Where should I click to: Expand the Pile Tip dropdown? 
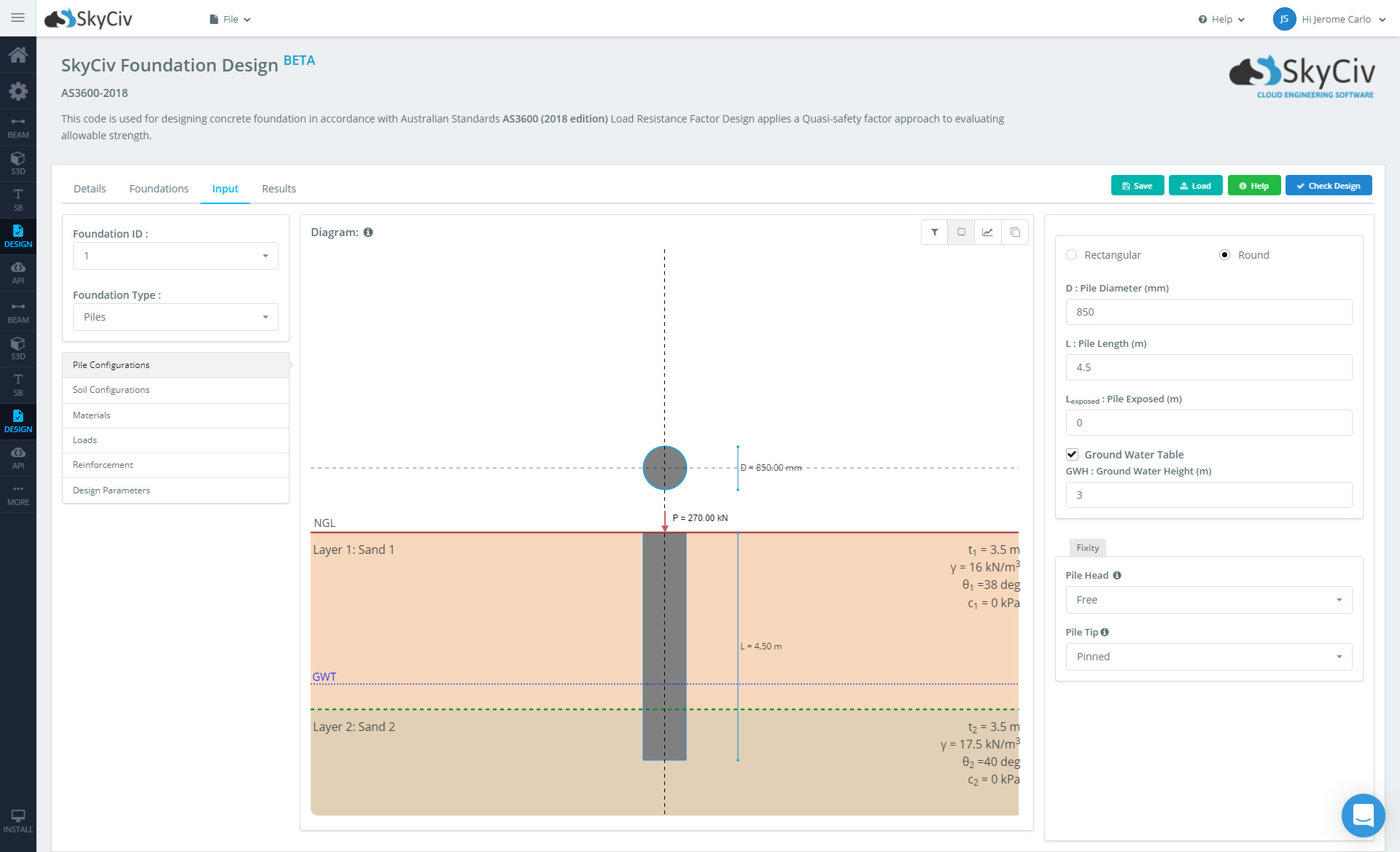tap(1208, 656)
